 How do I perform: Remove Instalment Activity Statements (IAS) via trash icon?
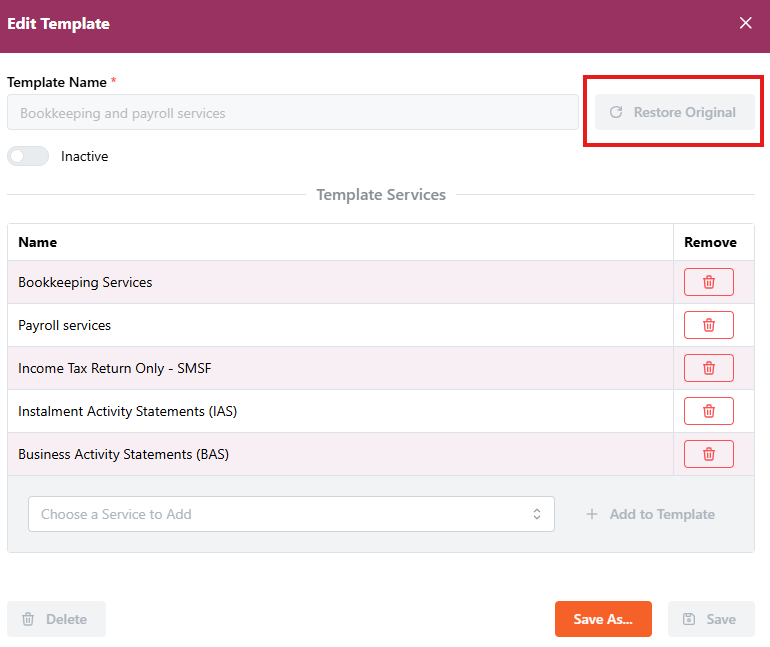click(708, 411)
